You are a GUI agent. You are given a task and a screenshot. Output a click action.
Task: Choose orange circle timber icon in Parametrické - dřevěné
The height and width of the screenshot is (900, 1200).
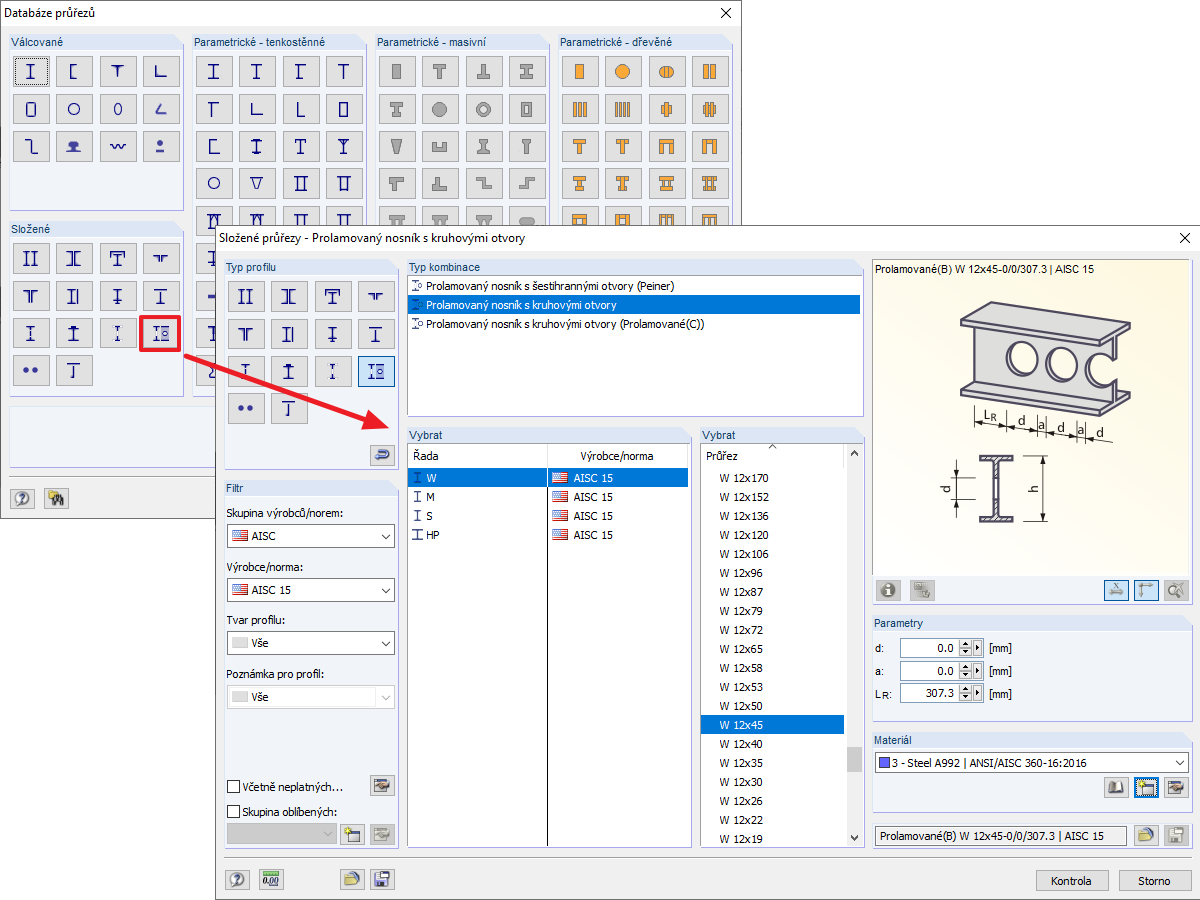622,71
